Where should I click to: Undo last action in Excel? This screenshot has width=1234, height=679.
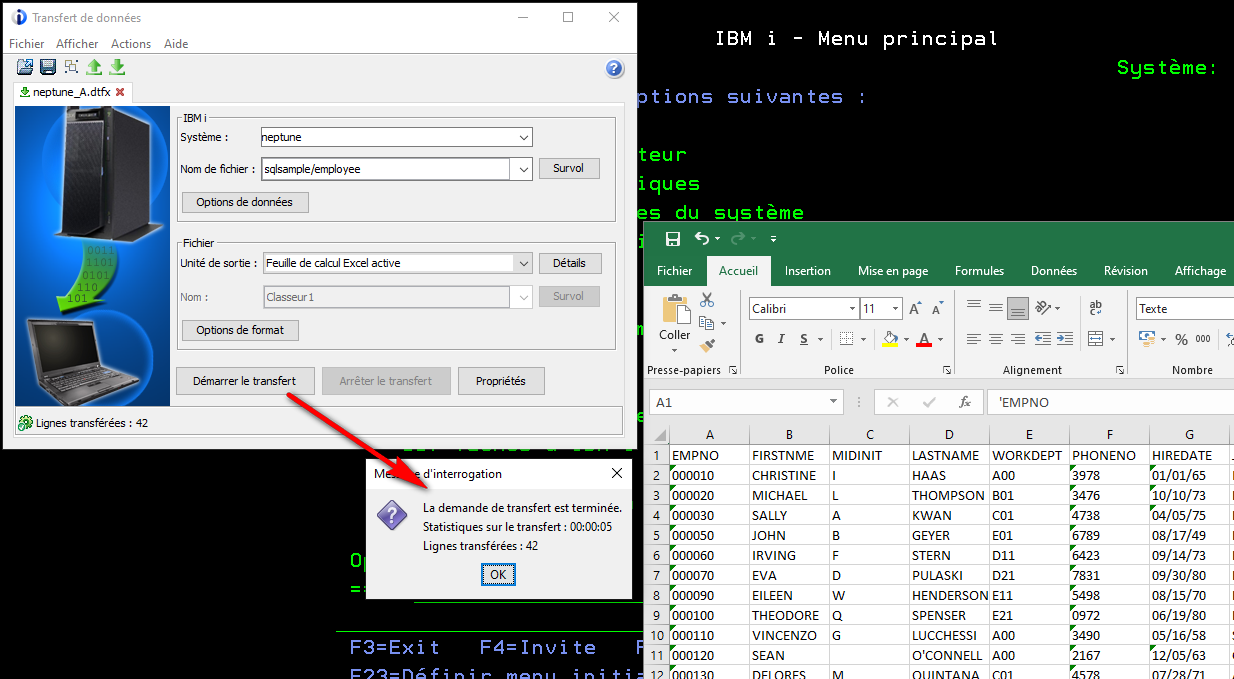click(702, 239)
